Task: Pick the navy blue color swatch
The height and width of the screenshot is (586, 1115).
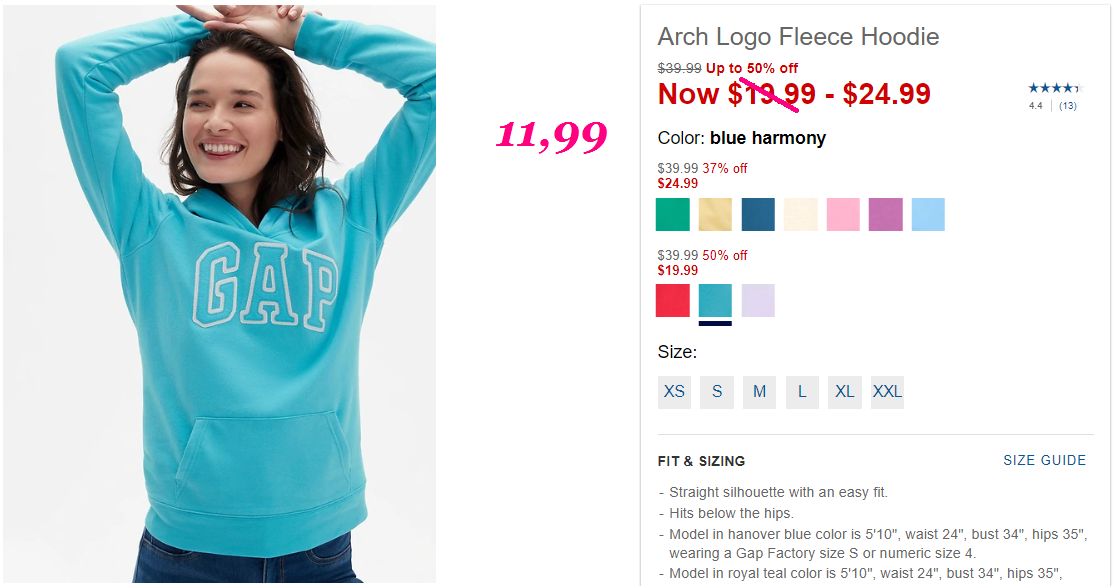Action: coord(758,214)
